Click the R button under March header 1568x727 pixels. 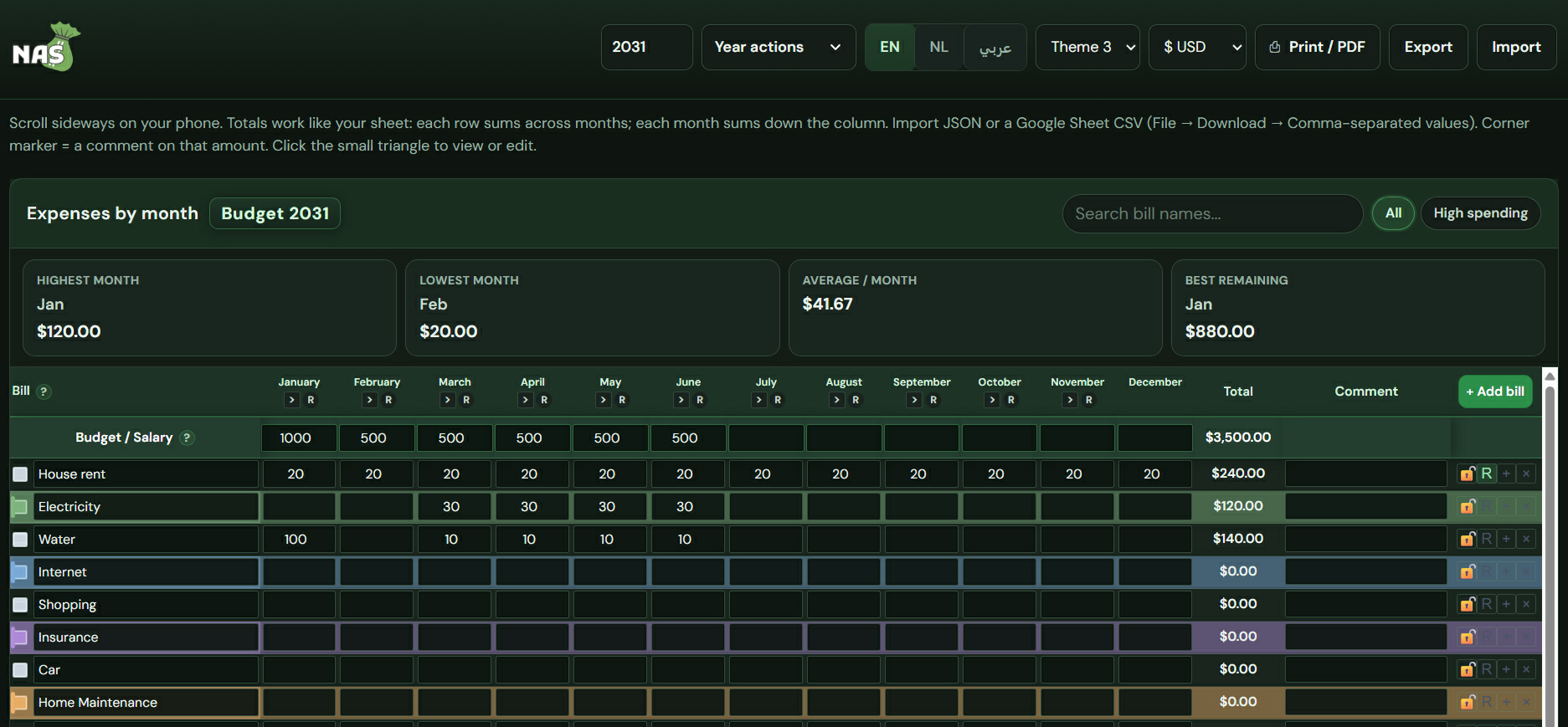point(466,400)
